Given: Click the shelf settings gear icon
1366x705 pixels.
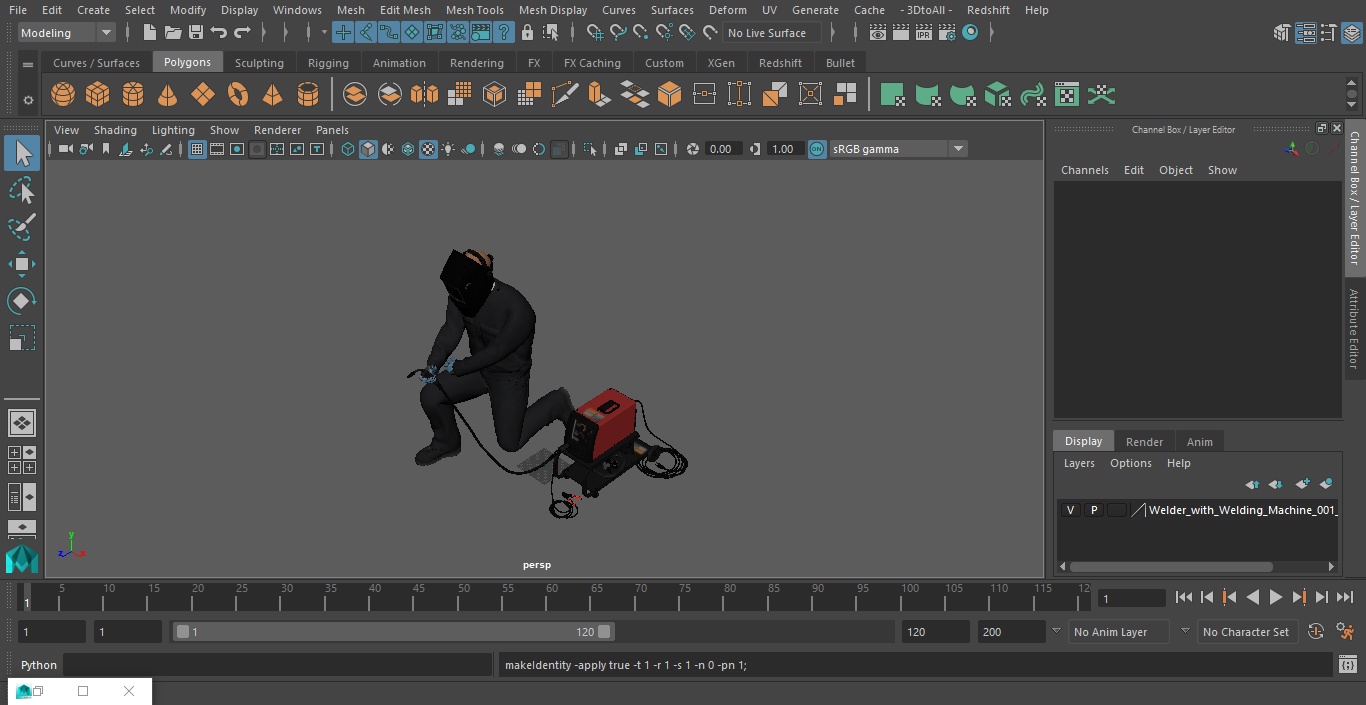Looking at the screenshot, I should pos(28,100).
